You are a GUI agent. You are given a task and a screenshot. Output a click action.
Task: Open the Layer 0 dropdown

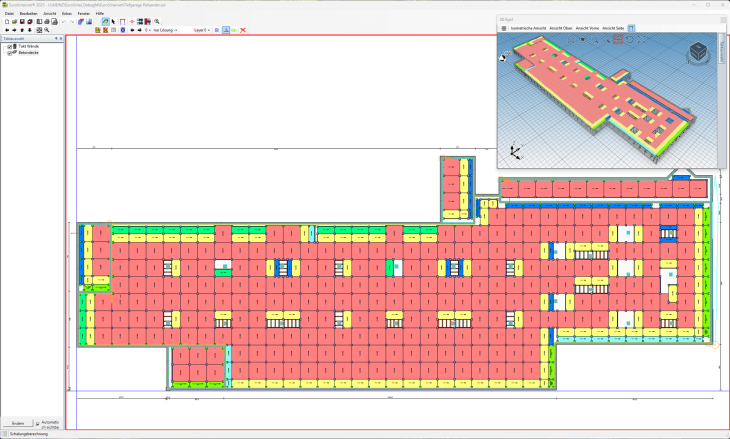(201, 30)
